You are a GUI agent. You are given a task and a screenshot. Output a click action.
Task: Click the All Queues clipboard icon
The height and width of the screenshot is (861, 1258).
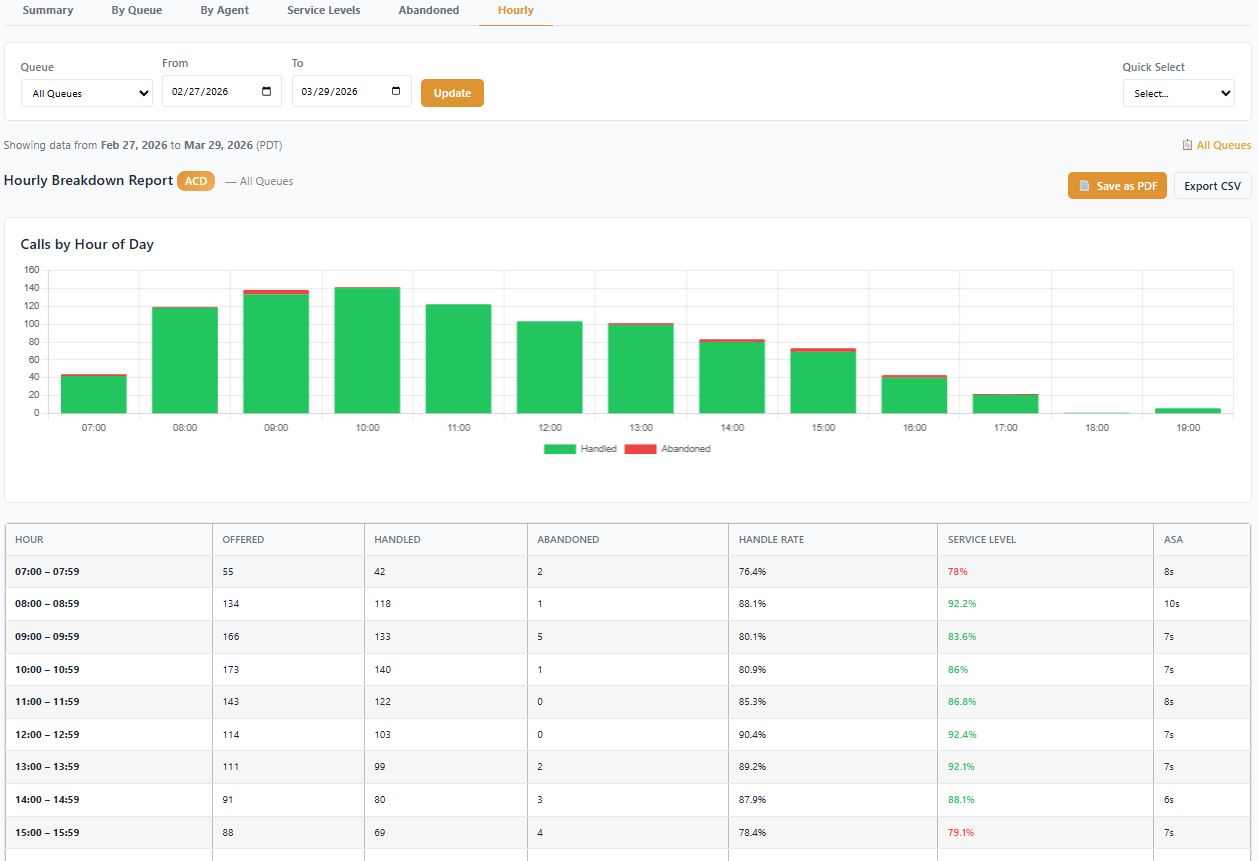[1187, 145]
